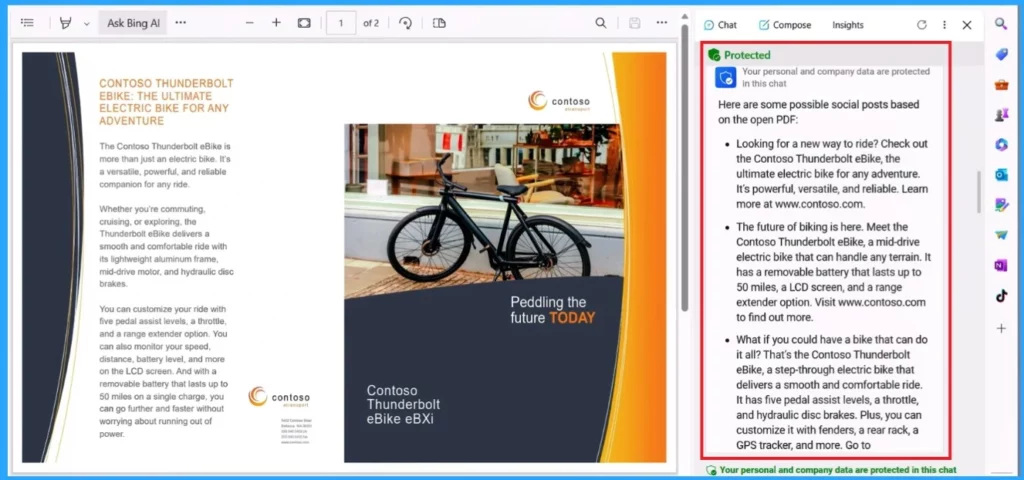Open the TikTok icon in sidebar
The image size is (1024, 480).
click(1001, 296)
